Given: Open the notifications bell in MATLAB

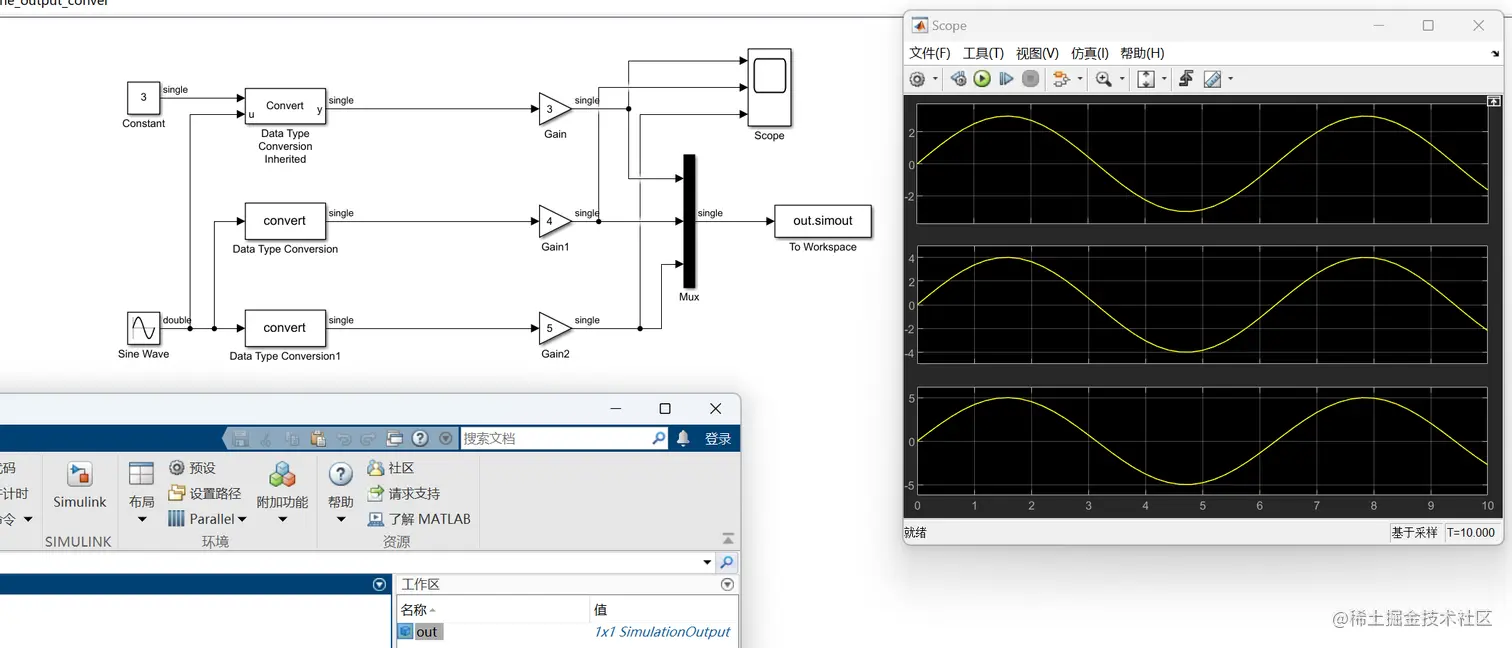Looking at the screenshot, I should 684,438.
